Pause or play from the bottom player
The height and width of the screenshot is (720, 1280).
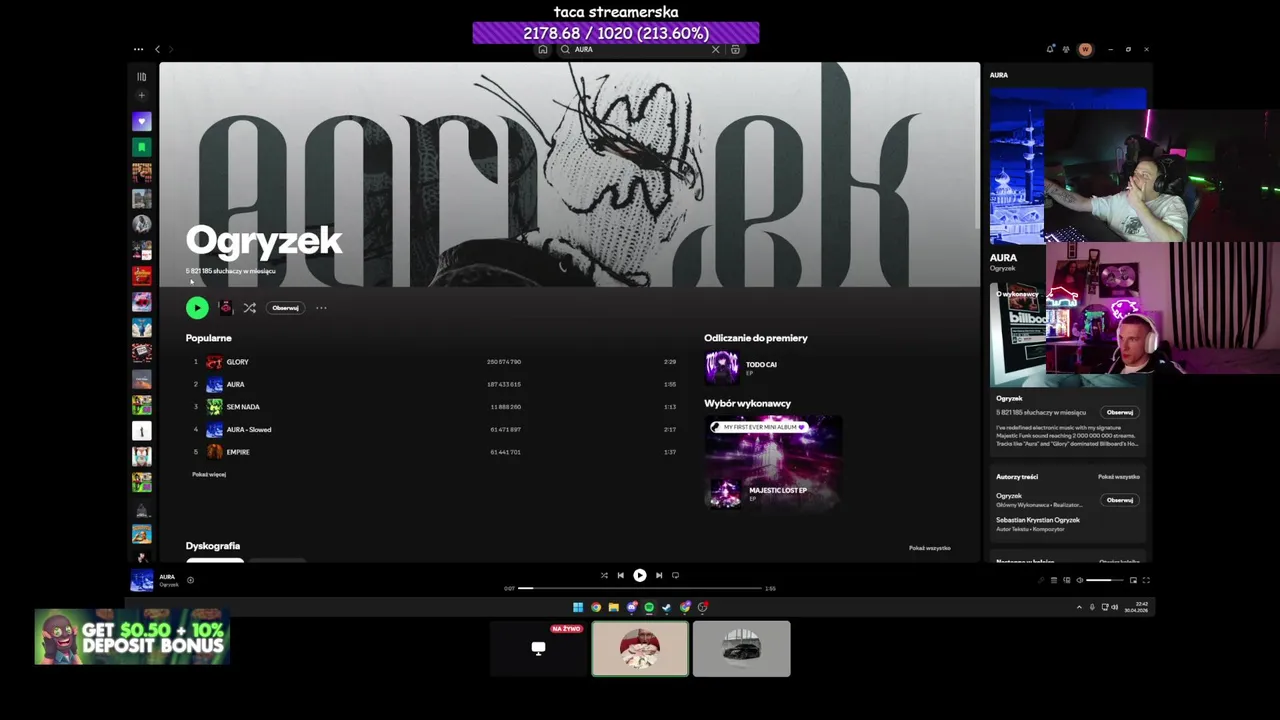[x=640, y=575]
